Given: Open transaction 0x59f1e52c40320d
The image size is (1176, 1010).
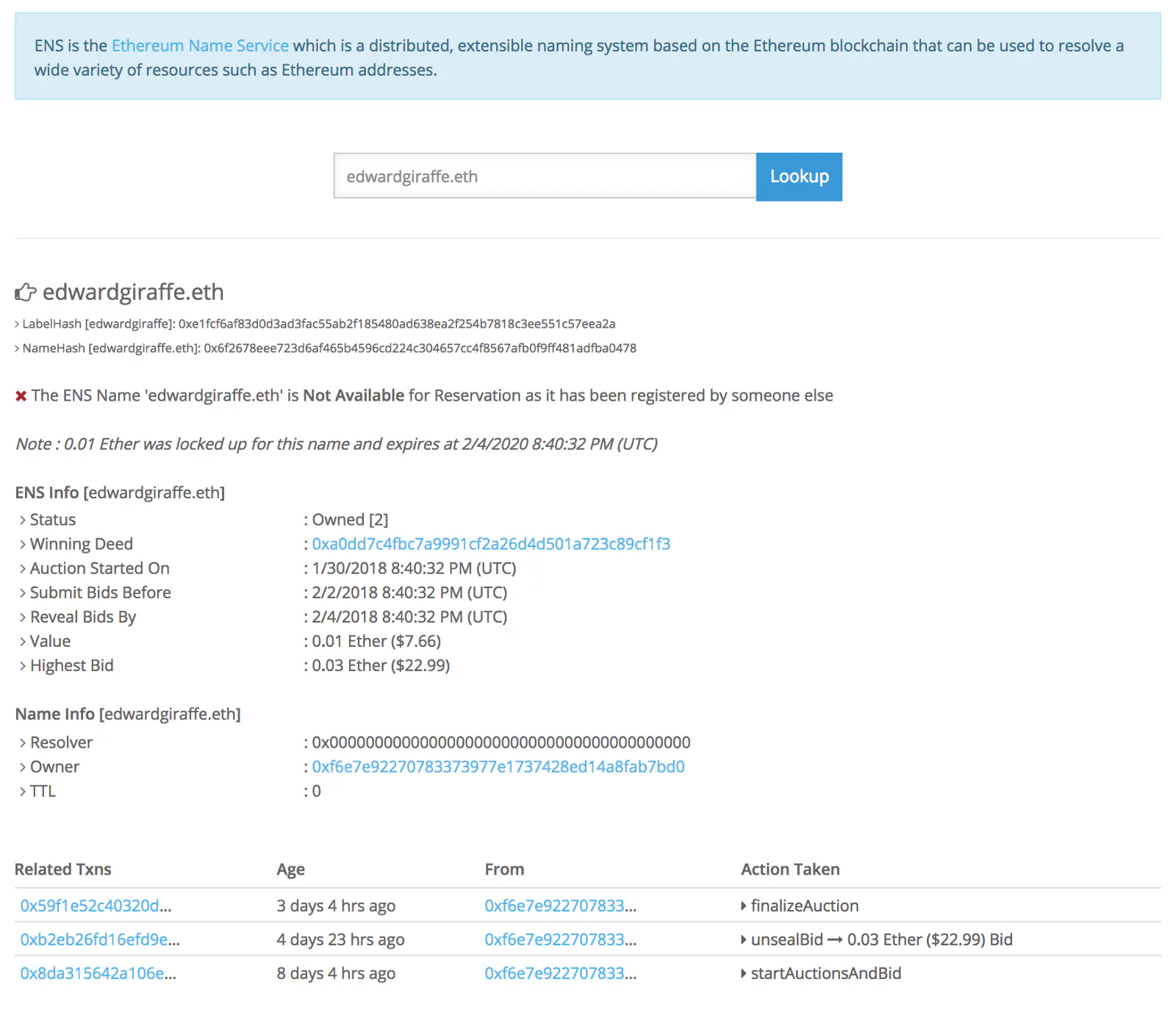Looking at the screenshot, I should click(94, 906).
